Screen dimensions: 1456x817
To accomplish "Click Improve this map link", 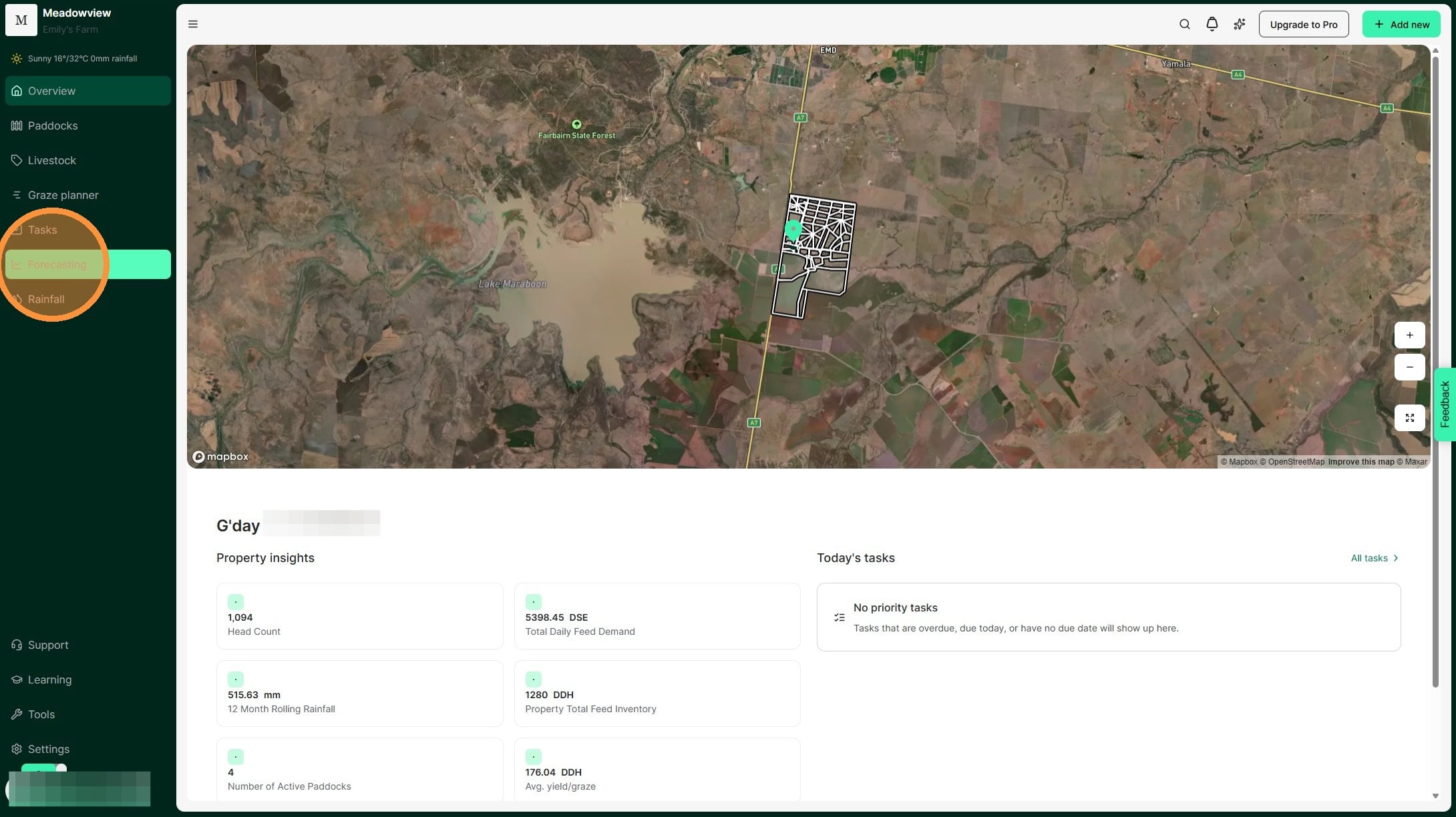I will (x=1360, y=462).
